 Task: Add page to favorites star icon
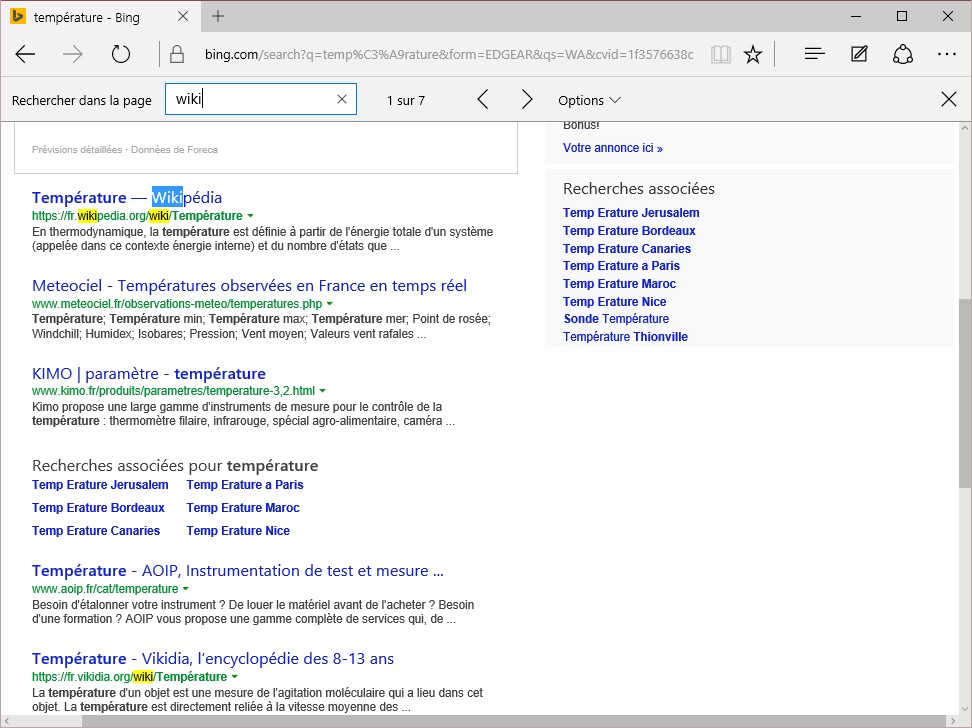753,54
